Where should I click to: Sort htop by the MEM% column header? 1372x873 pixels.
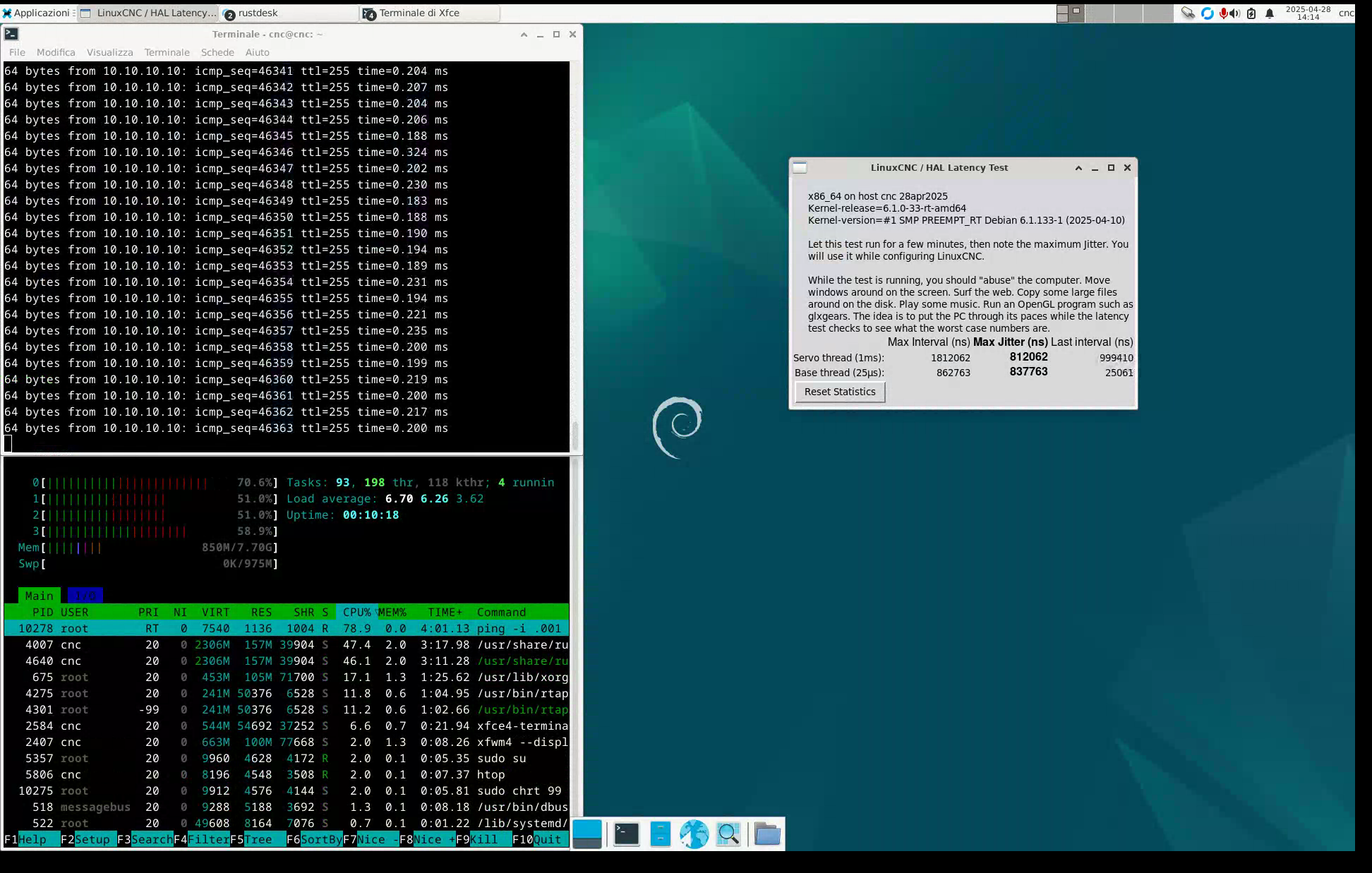392,612
